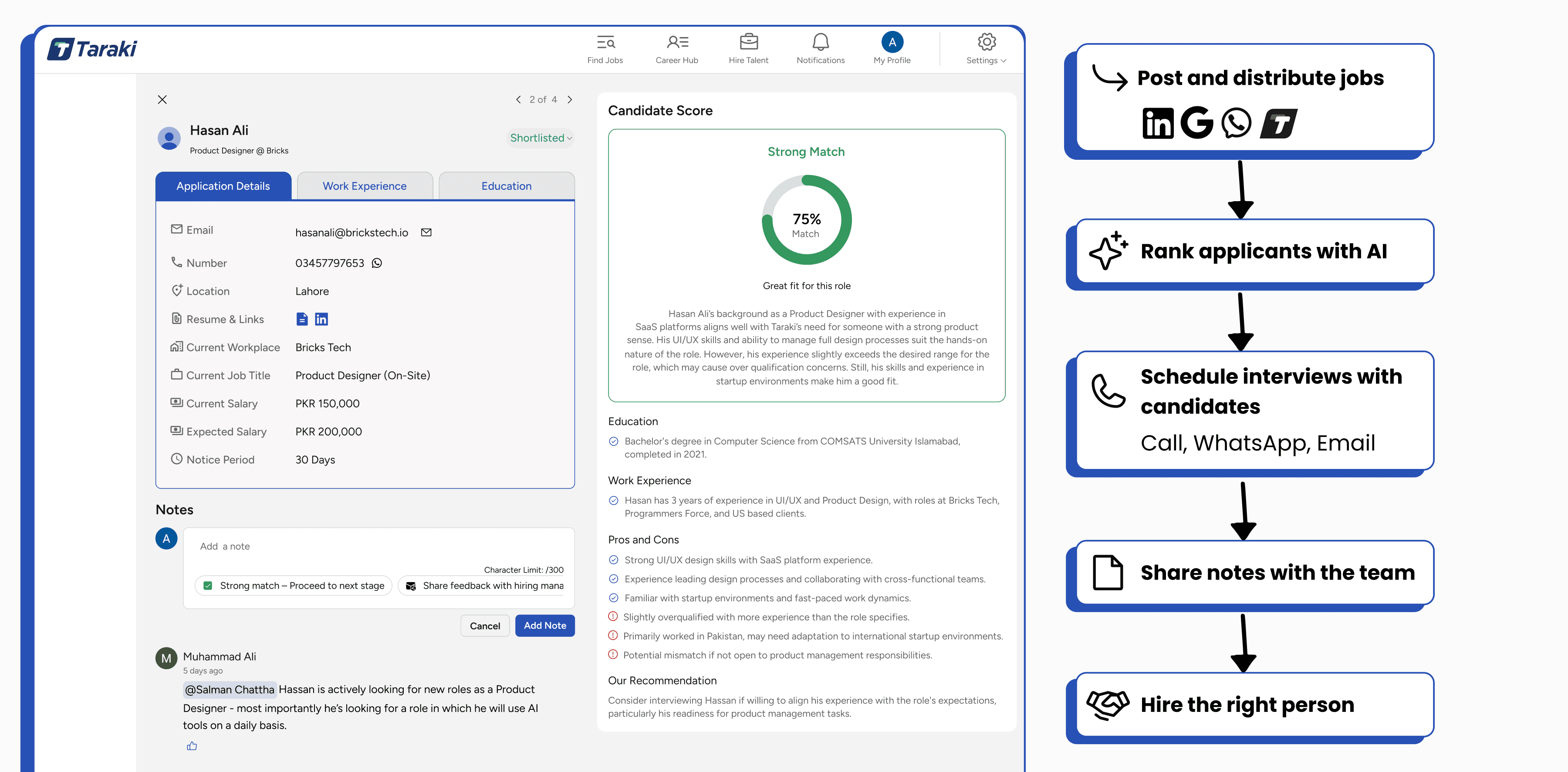Click the 75% match progress ring
This screenshot has width=1568, height=772.
806,220
